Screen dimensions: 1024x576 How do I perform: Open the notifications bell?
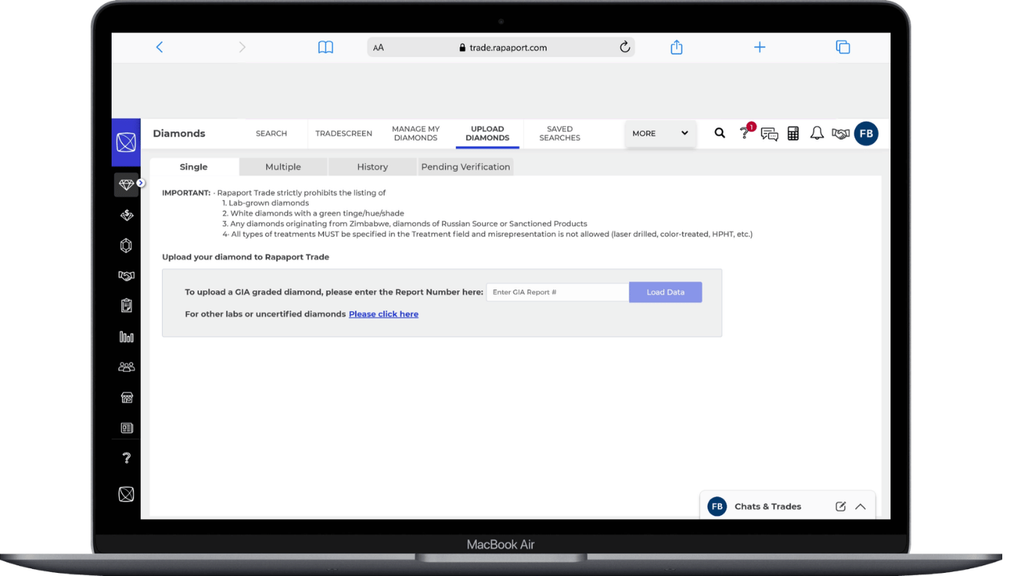[817, 133]
